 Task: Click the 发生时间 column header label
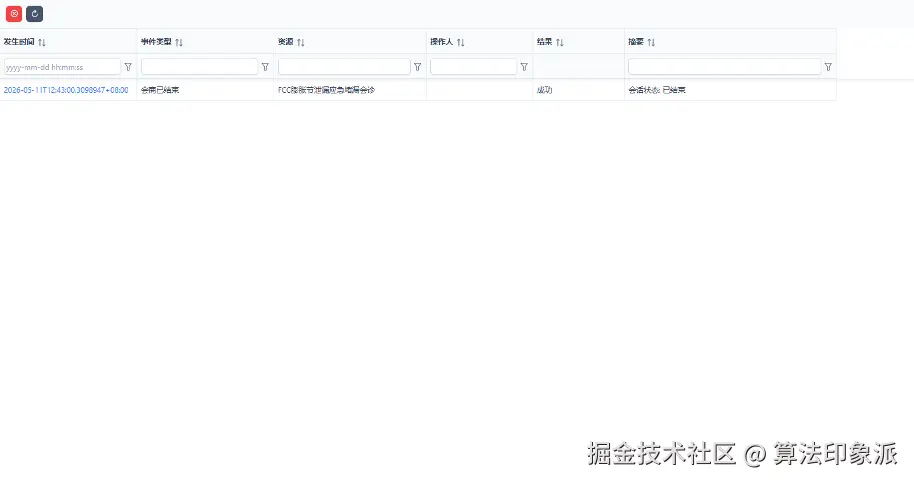[x=19, y=42]
